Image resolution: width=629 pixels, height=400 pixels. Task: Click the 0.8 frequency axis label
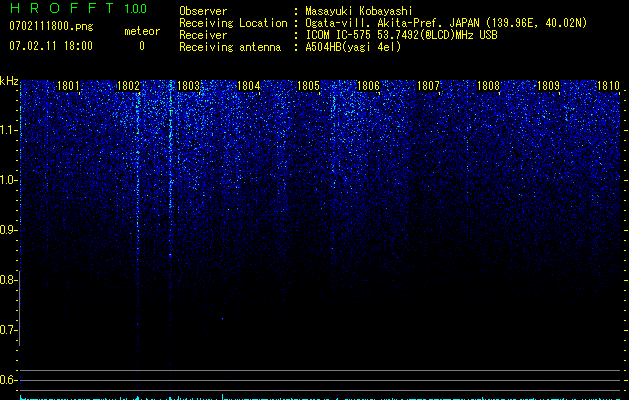8,280
